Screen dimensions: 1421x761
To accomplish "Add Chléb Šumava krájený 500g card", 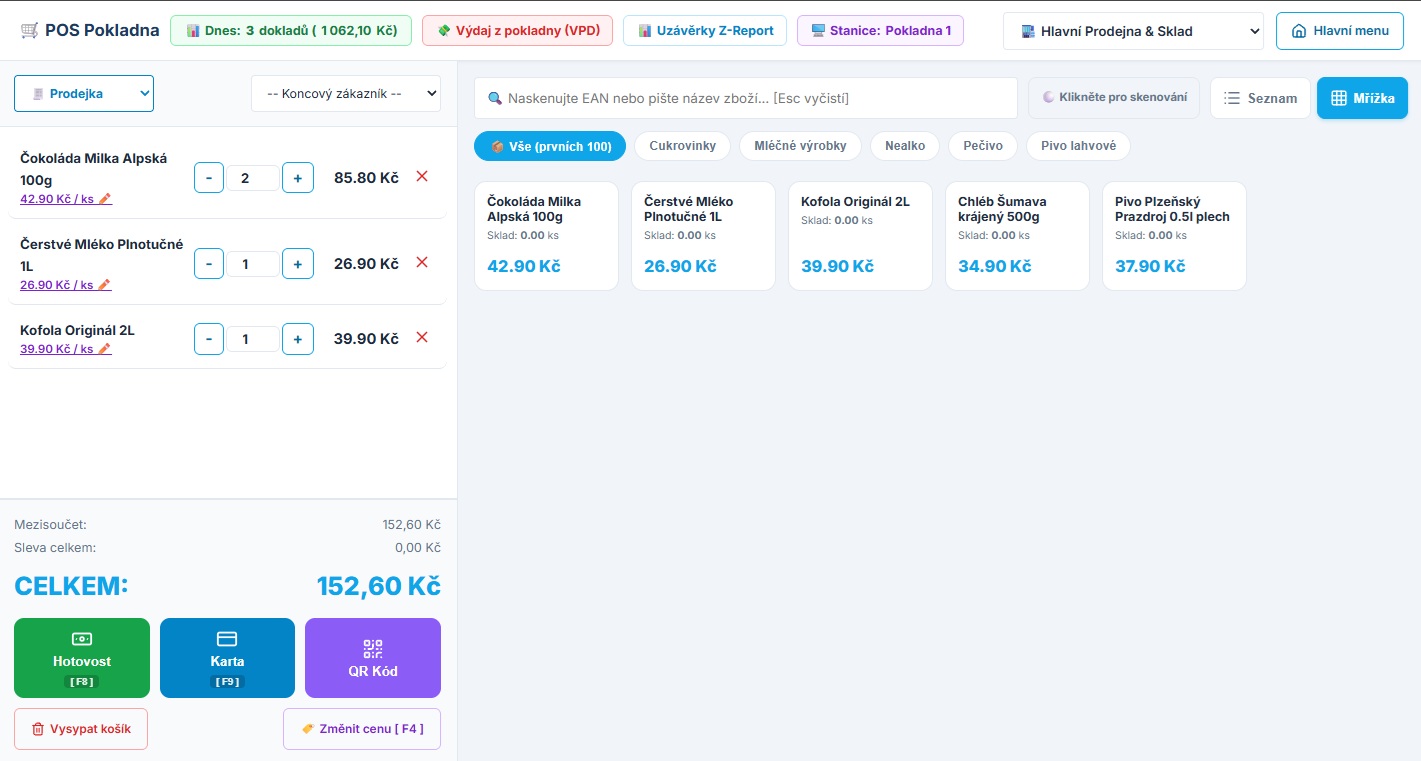I will point(1017,236).
